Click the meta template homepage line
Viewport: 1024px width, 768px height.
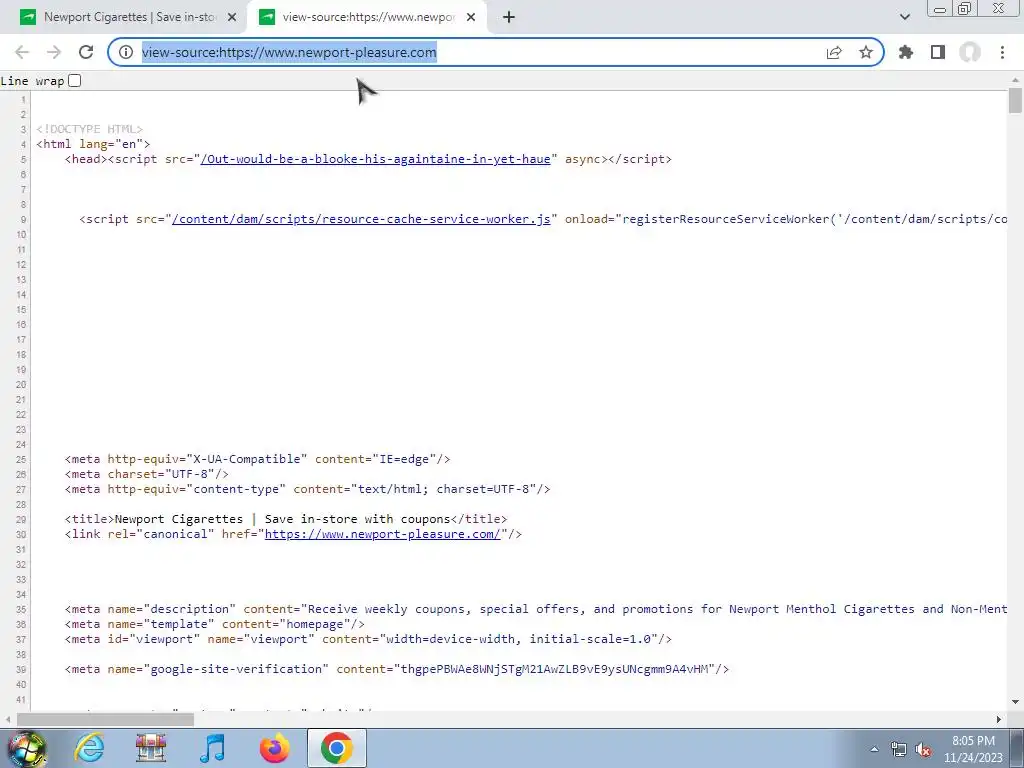coord(214,624)
